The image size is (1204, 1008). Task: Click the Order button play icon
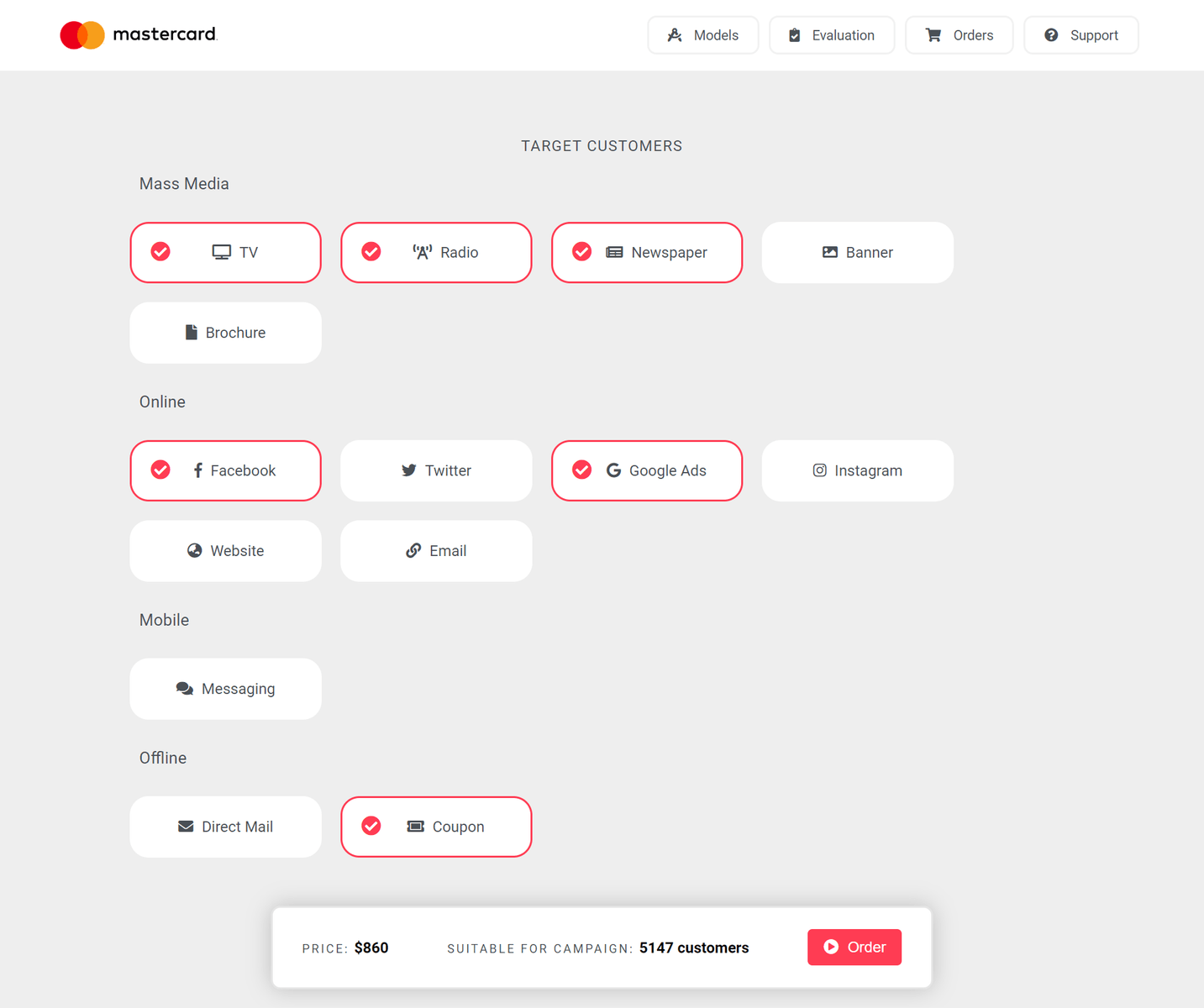(x=831, y=947)
